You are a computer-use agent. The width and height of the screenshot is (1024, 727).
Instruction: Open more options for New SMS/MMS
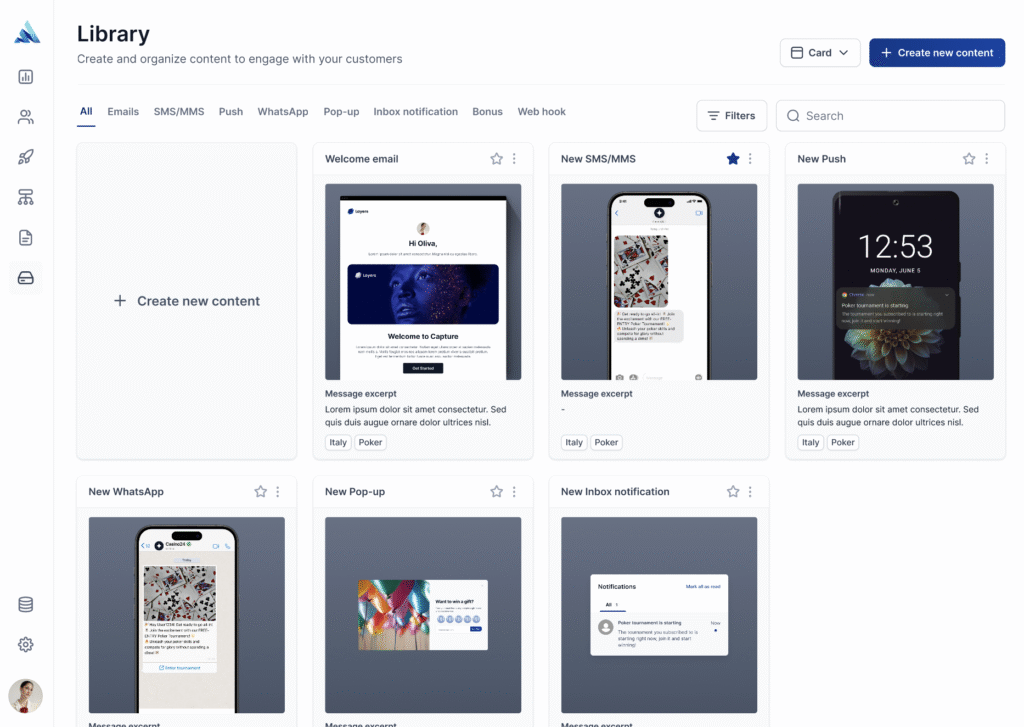tap(750, 159)
